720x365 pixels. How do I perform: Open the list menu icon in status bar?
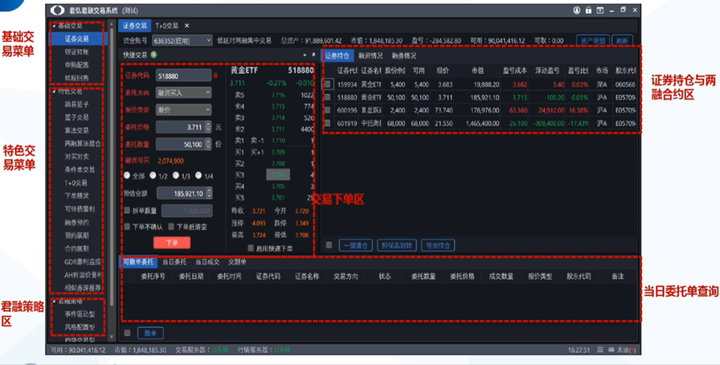point(600,350)
